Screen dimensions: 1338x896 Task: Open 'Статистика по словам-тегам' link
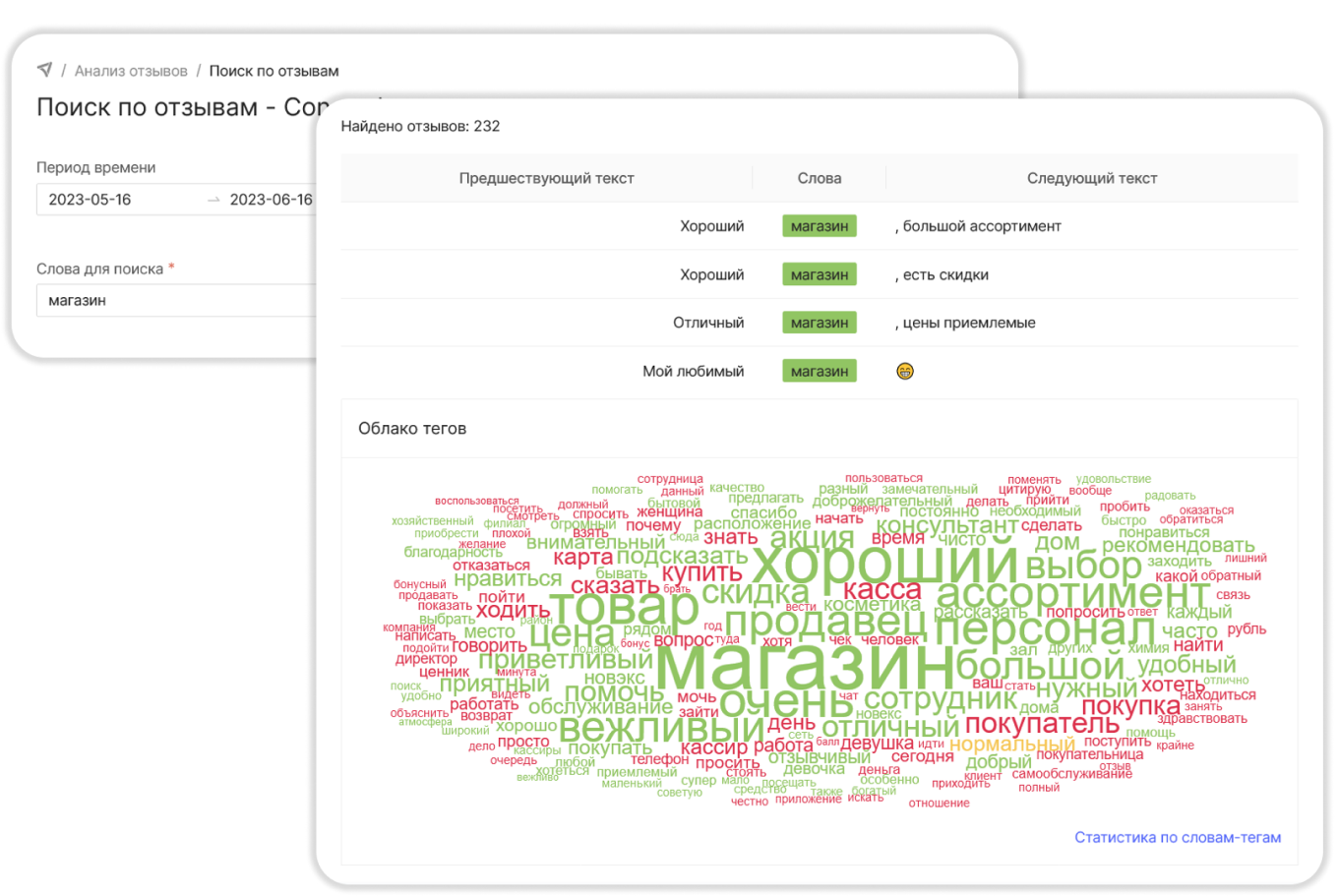[1177, 837]
